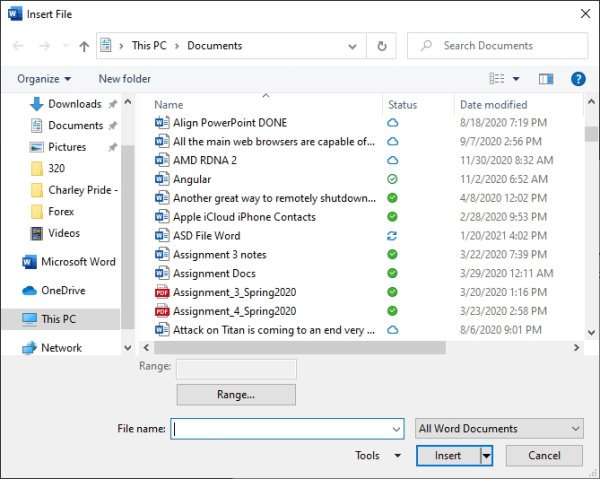Click the horizontal scrollbar right arrow
Screen dimensions: 600x479
[576, 348]
